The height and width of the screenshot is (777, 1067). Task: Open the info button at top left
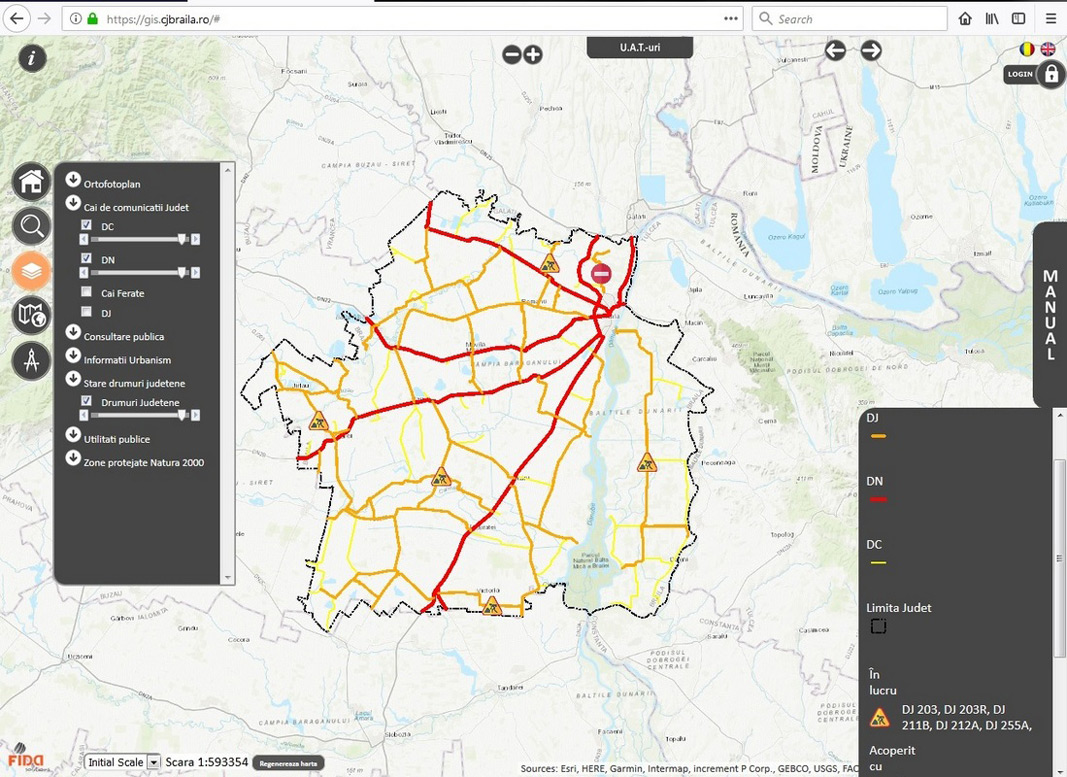tap(32, 58)
